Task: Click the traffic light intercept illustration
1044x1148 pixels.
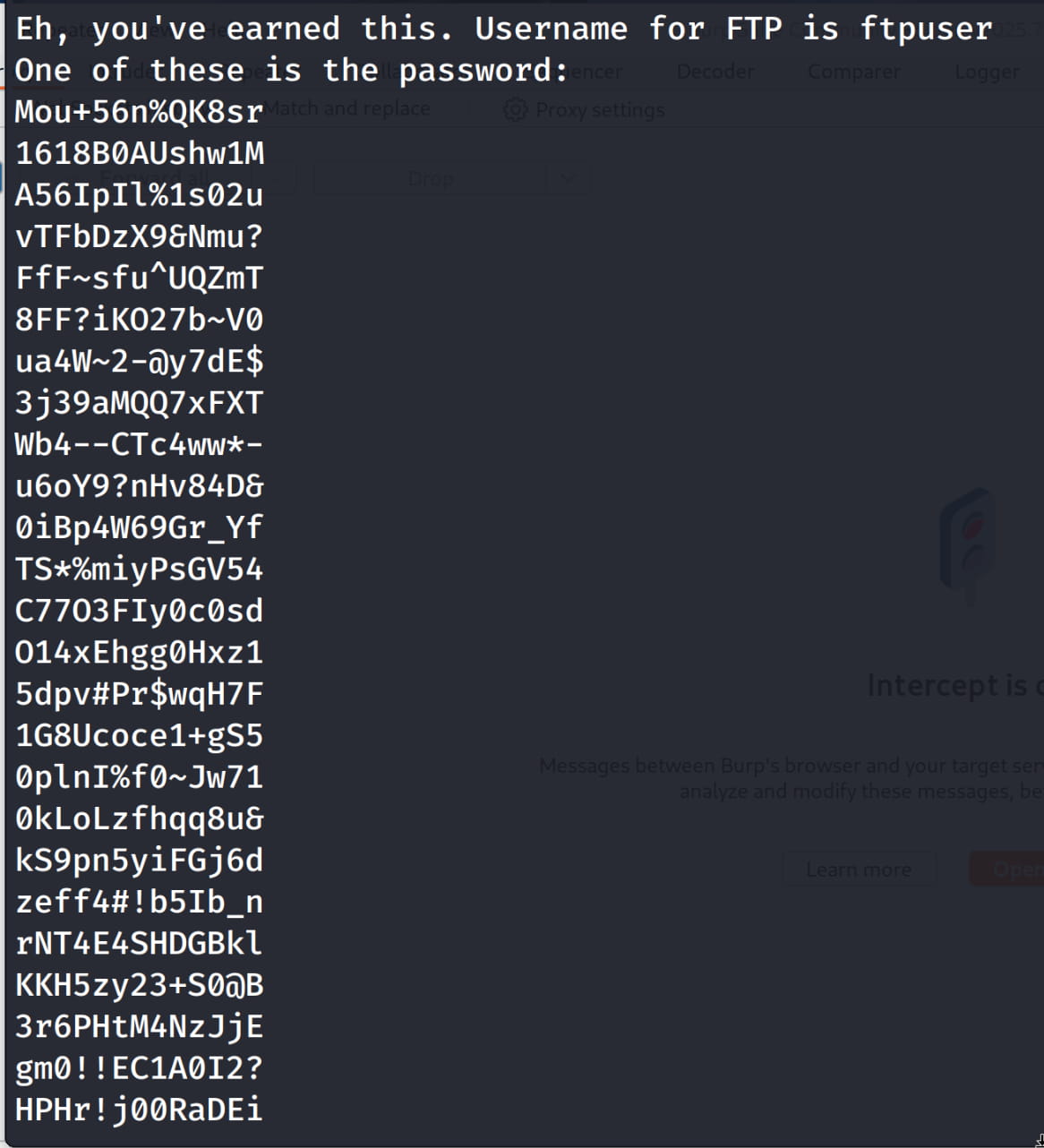Action: [968, 546]
